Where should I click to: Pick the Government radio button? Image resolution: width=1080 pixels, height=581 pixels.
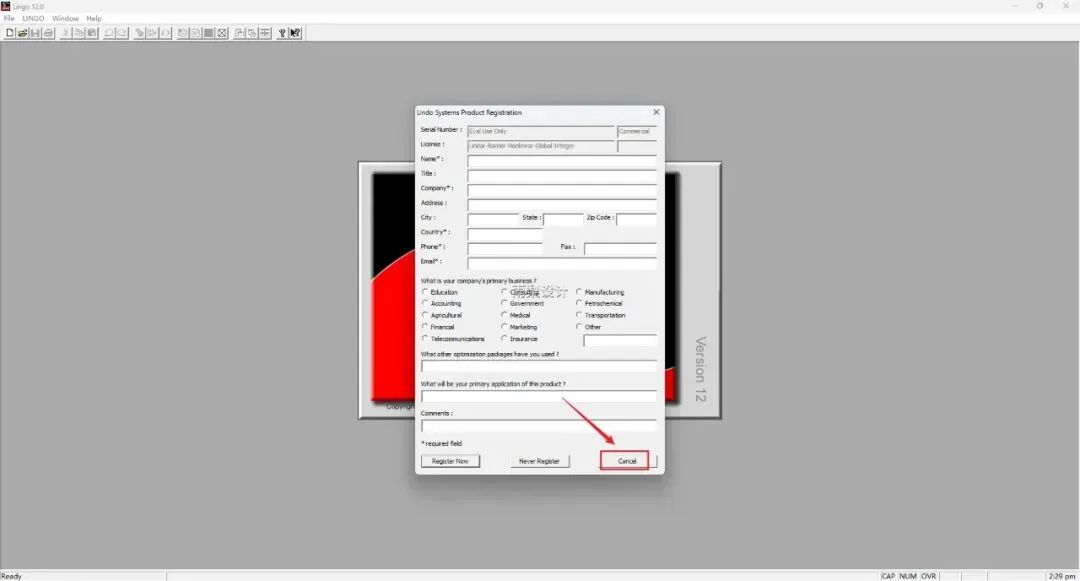504,303
